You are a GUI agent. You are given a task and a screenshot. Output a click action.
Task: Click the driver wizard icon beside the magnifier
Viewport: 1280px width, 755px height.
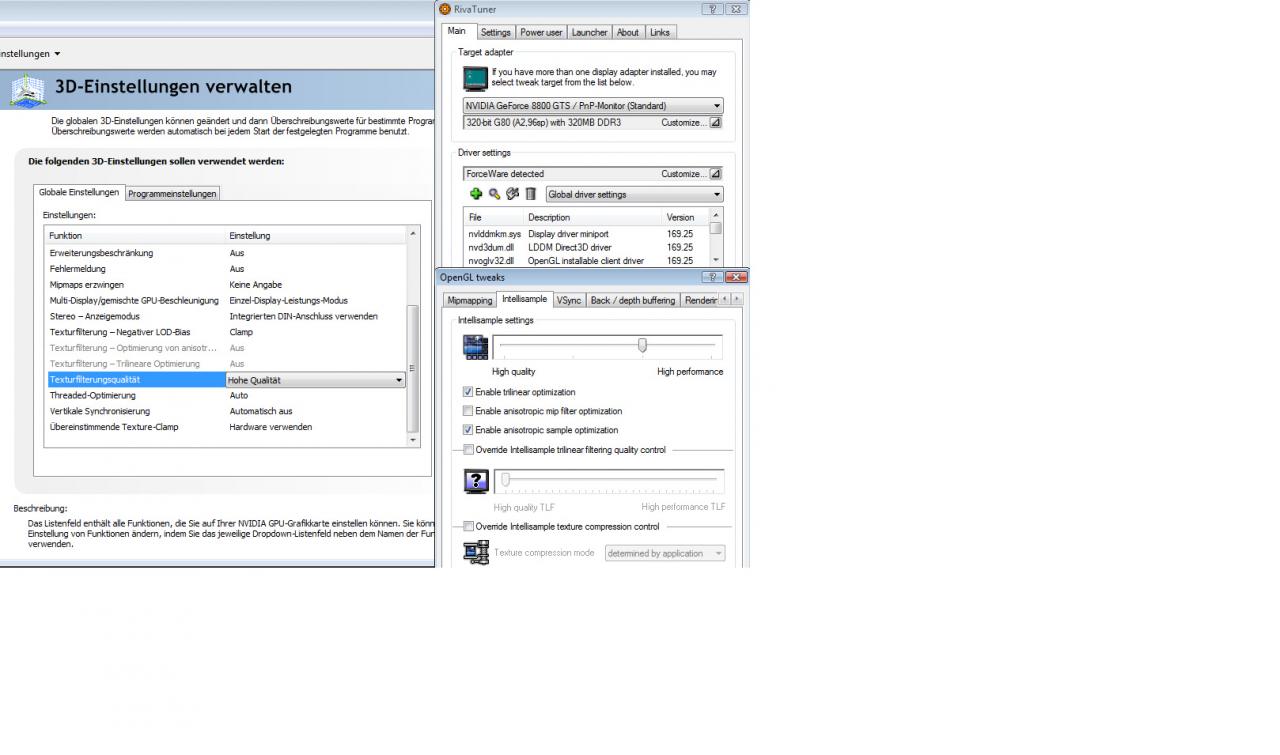pos(512,194)
